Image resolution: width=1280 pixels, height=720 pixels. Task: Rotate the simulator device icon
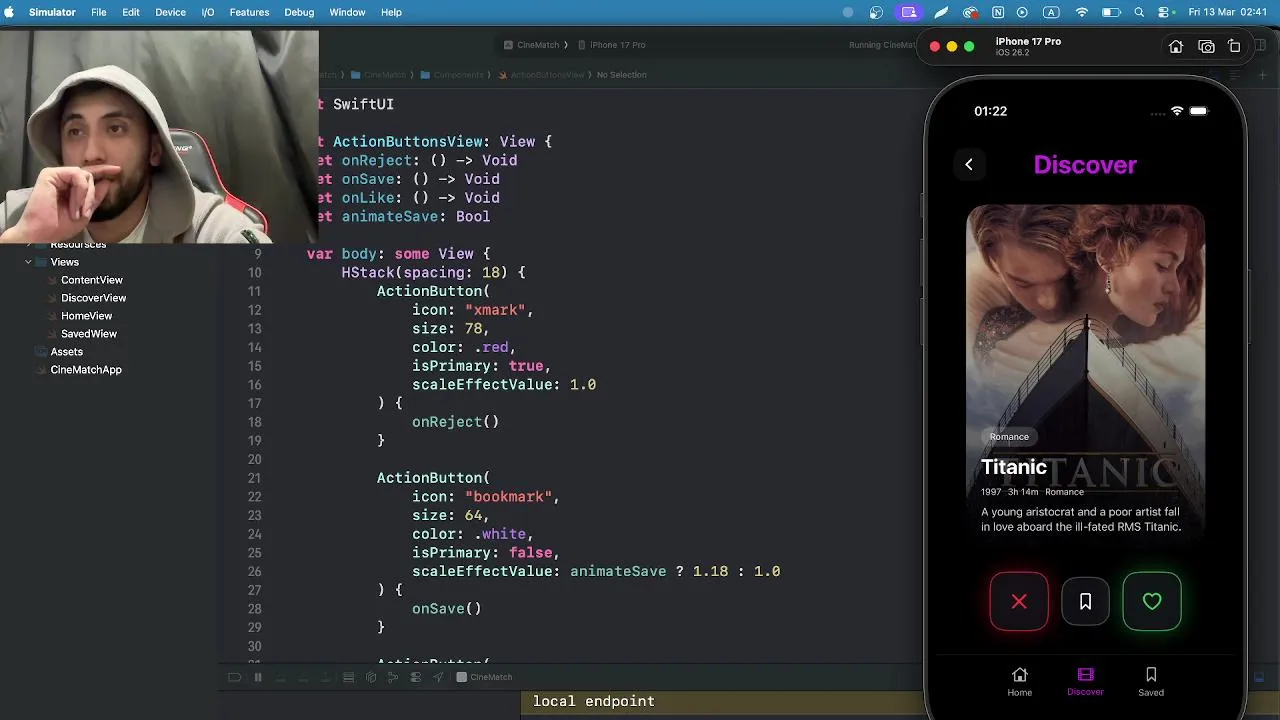1235,47
